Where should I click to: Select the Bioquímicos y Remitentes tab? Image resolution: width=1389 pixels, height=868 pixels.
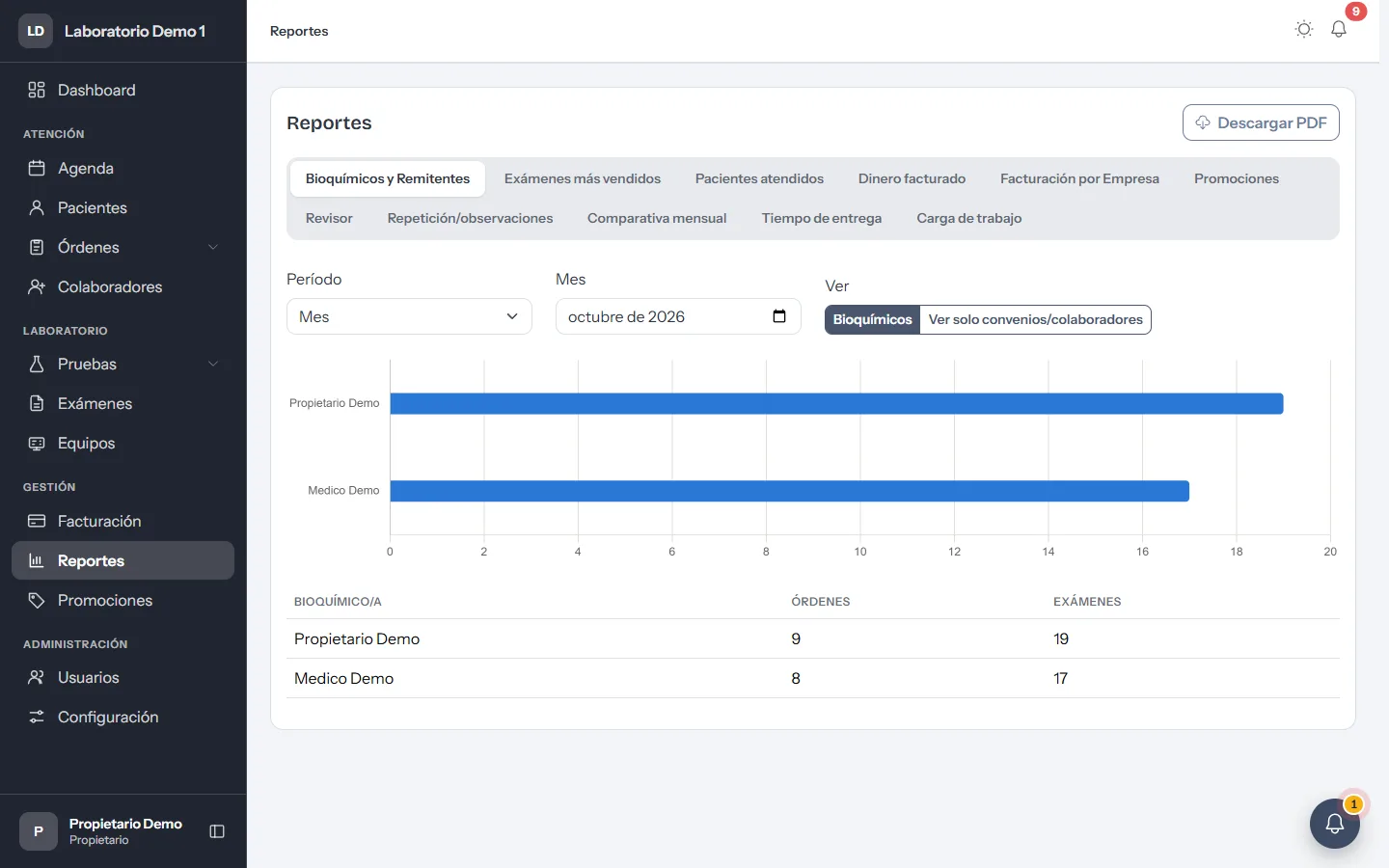coord(388,178)
